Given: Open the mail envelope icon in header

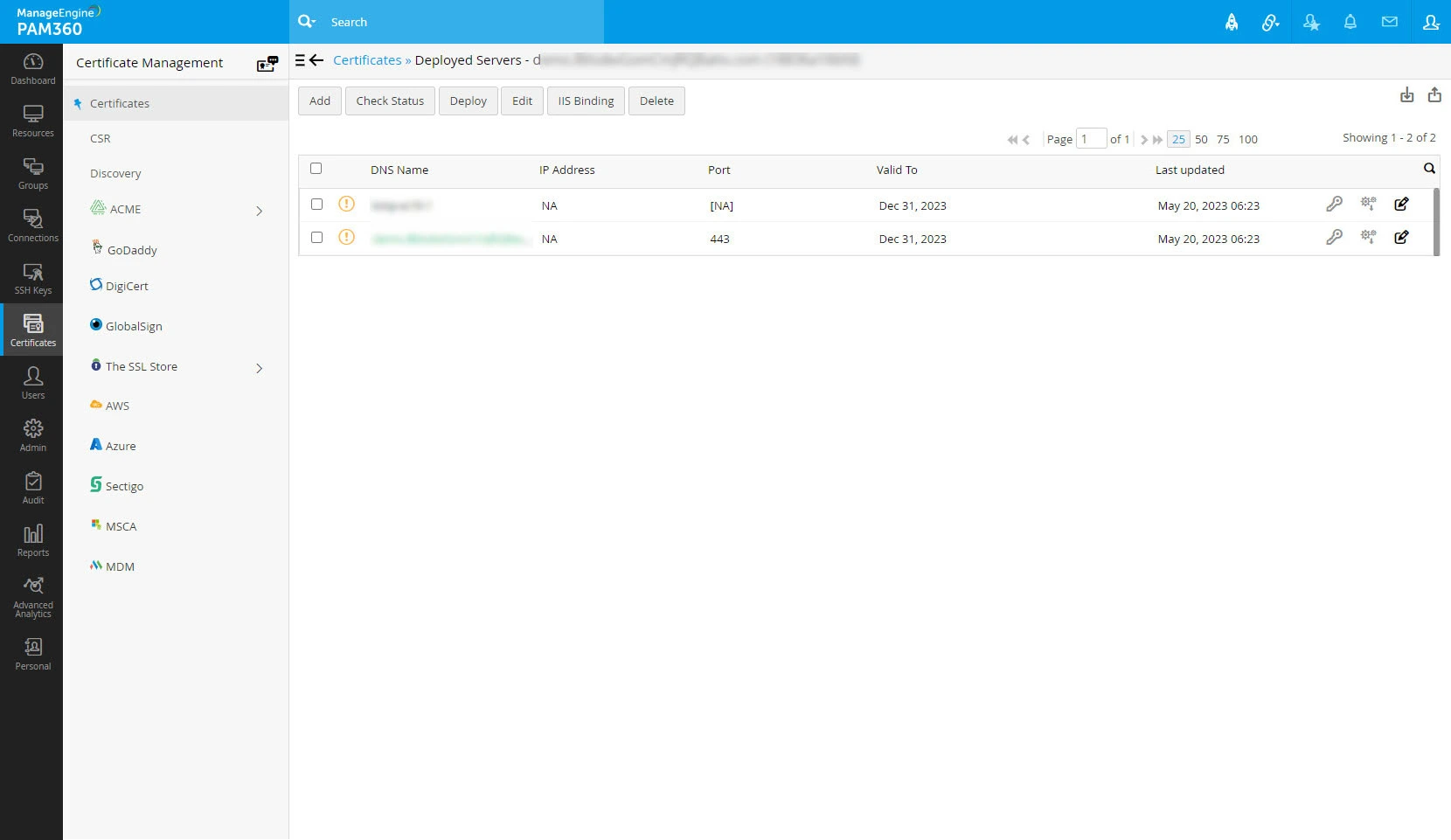Looking at the screenshot, I should (x=1389, y=22).
